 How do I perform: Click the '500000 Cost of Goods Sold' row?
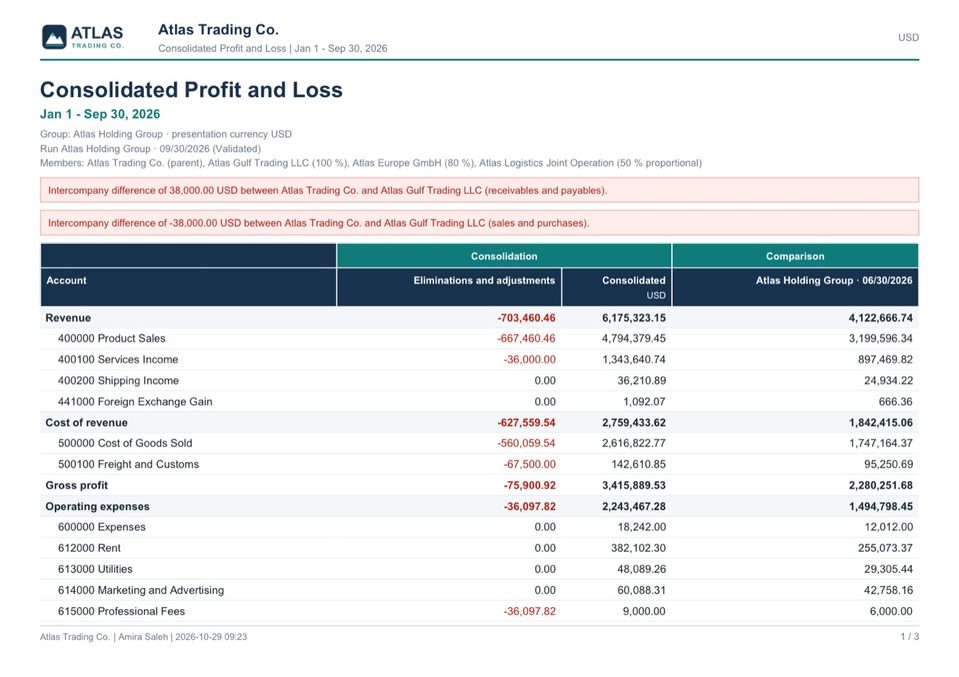click(x=480, y=443)
